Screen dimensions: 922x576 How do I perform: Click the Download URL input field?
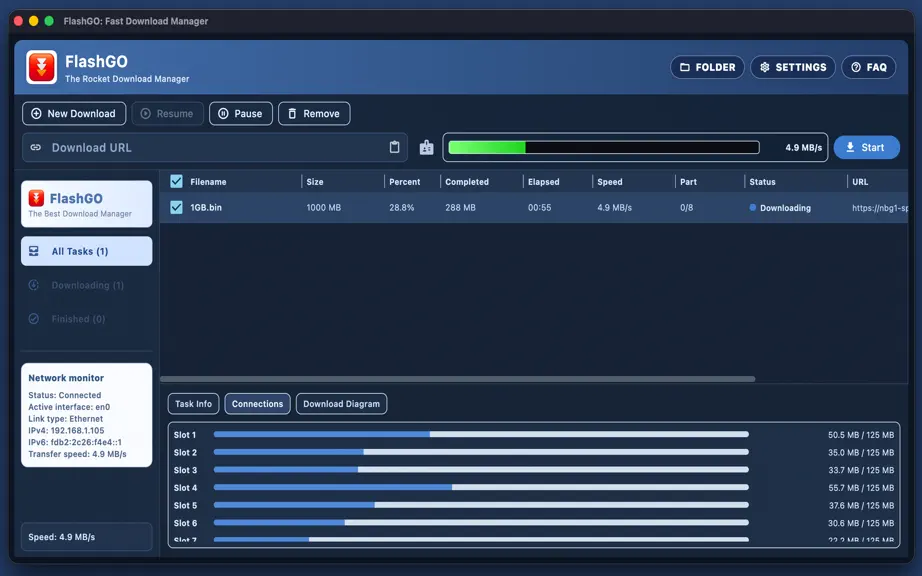coord(215,148)
